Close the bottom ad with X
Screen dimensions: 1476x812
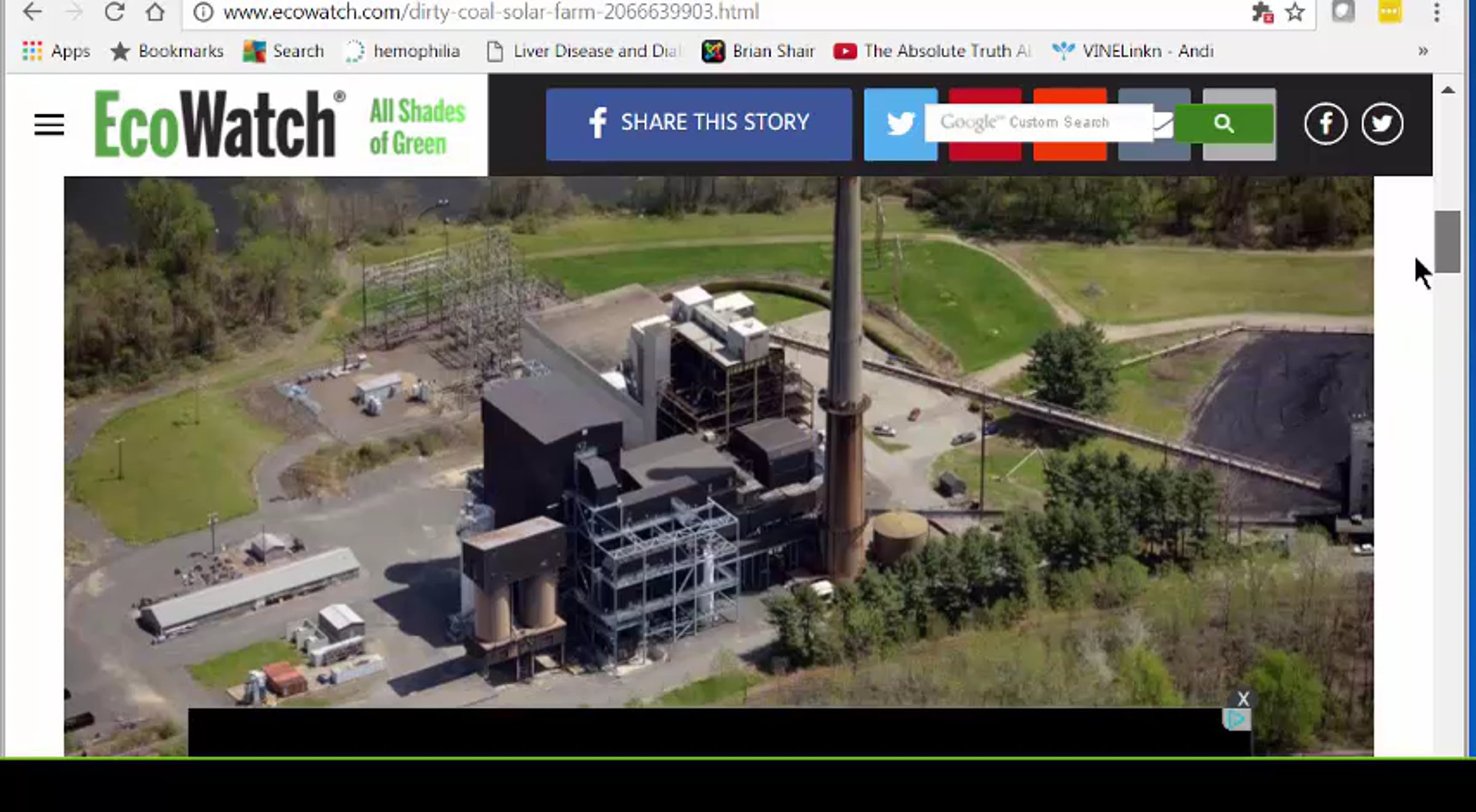click(x=1243, y=699)
